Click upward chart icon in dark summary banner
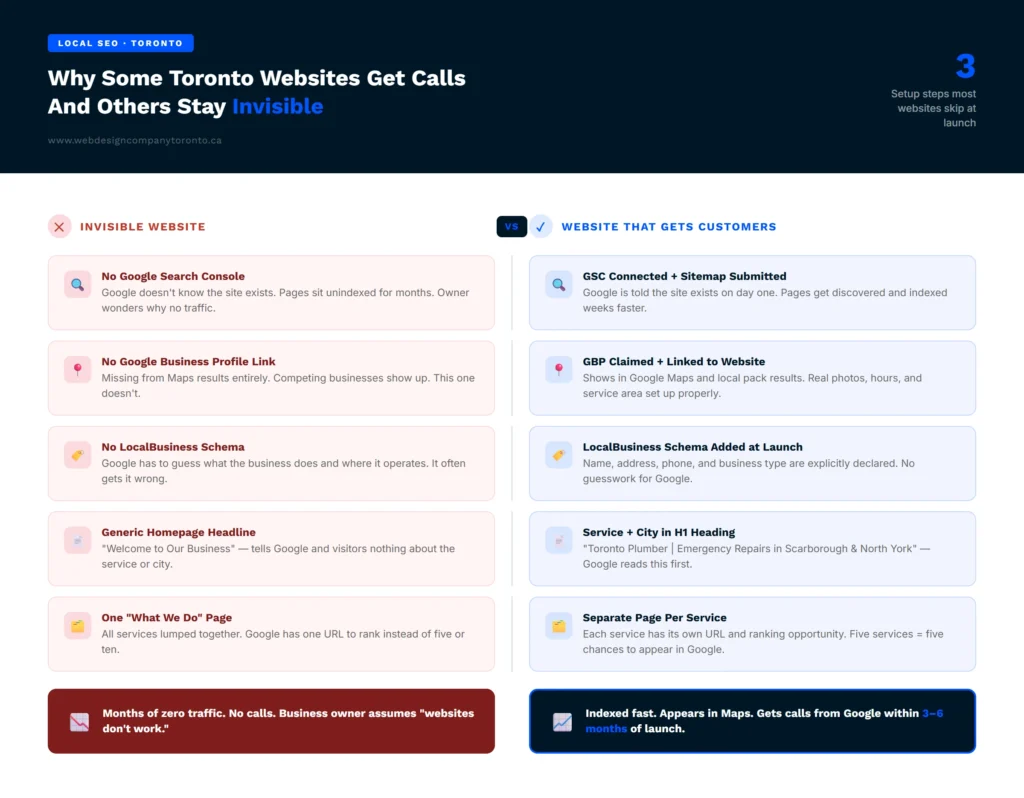Viewport: 1024px width, 798px height. point(562,722)
